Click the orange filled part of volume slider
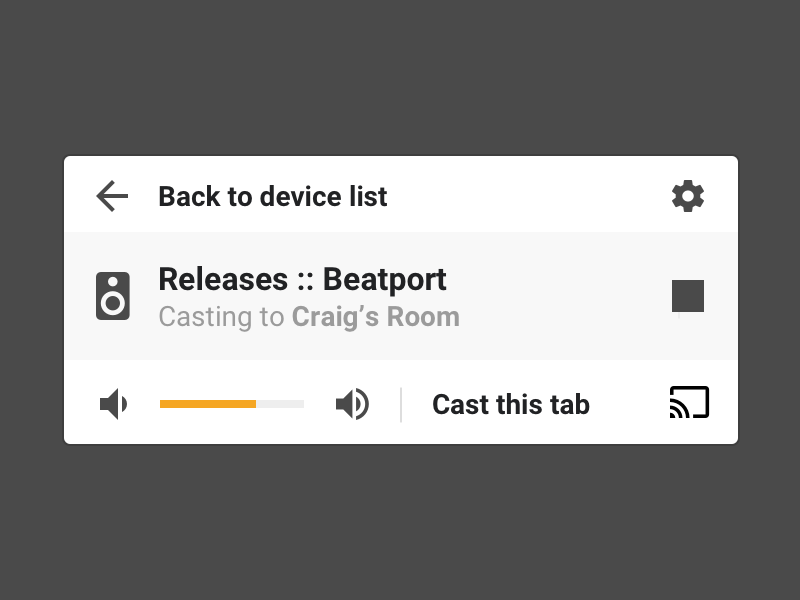 pyautogui.click(x=207, y=404)
